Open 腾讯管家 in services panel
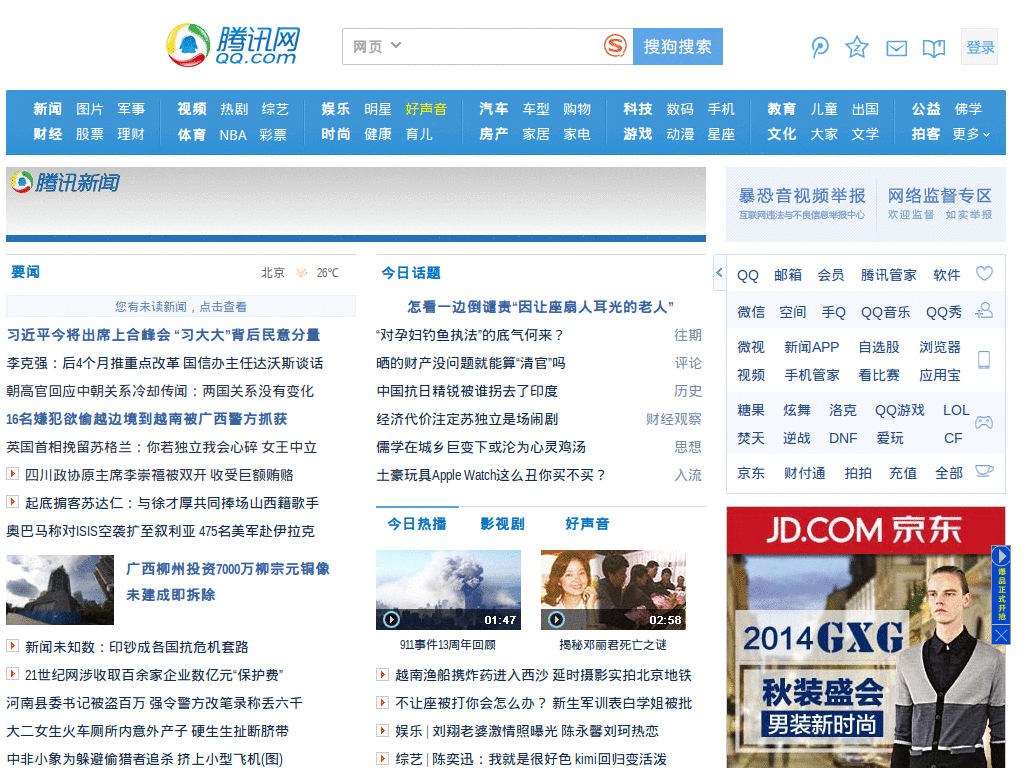 click(888, 275)
